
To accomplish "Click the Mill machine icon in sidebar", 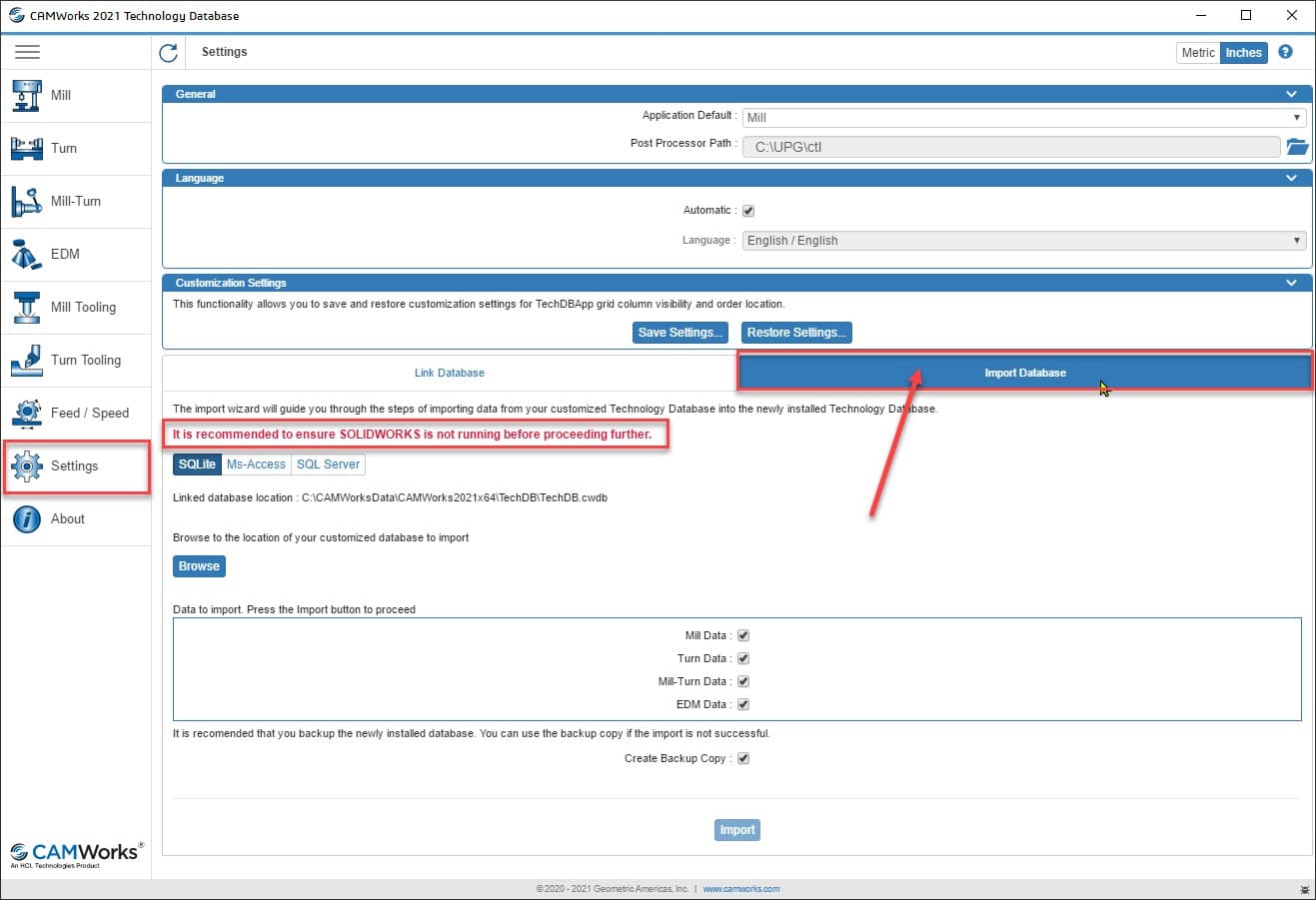I will click(x=27, y=95).
